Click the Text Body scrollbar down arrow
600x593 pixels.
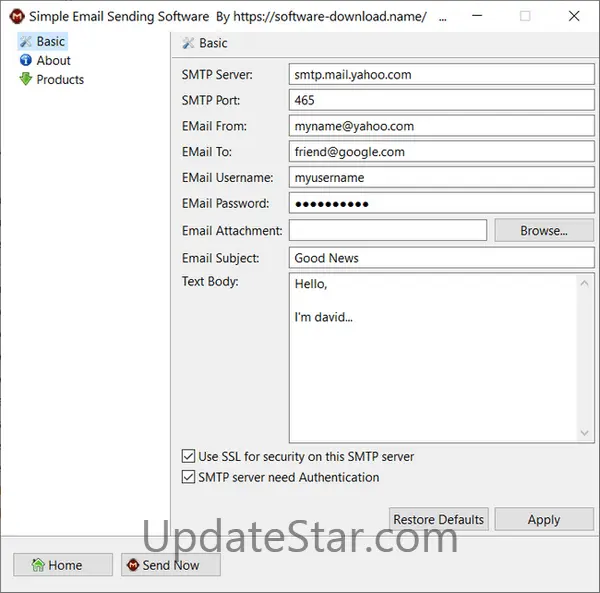click(584, 433)
